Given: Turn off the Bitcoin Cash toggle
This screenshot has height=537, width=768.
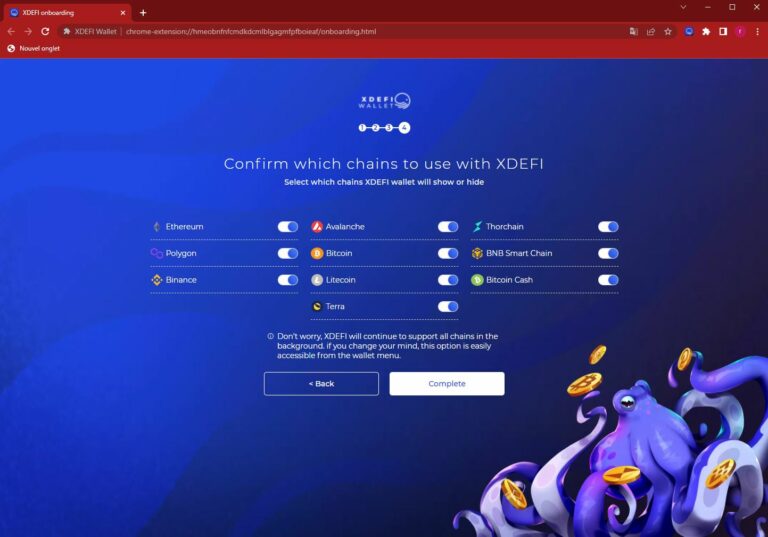Looking at the screenshot, I should (608, 280).
